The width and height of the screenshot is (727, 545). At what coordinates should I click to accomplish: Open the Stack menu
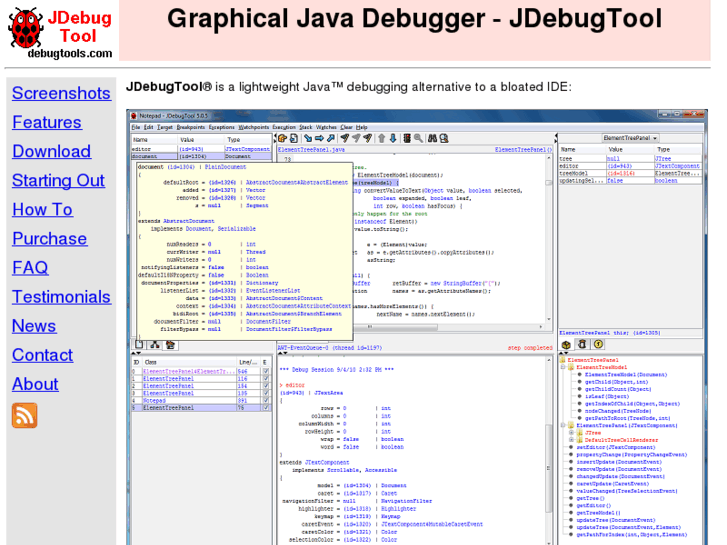pyautogui.click(x=306, y=127)
